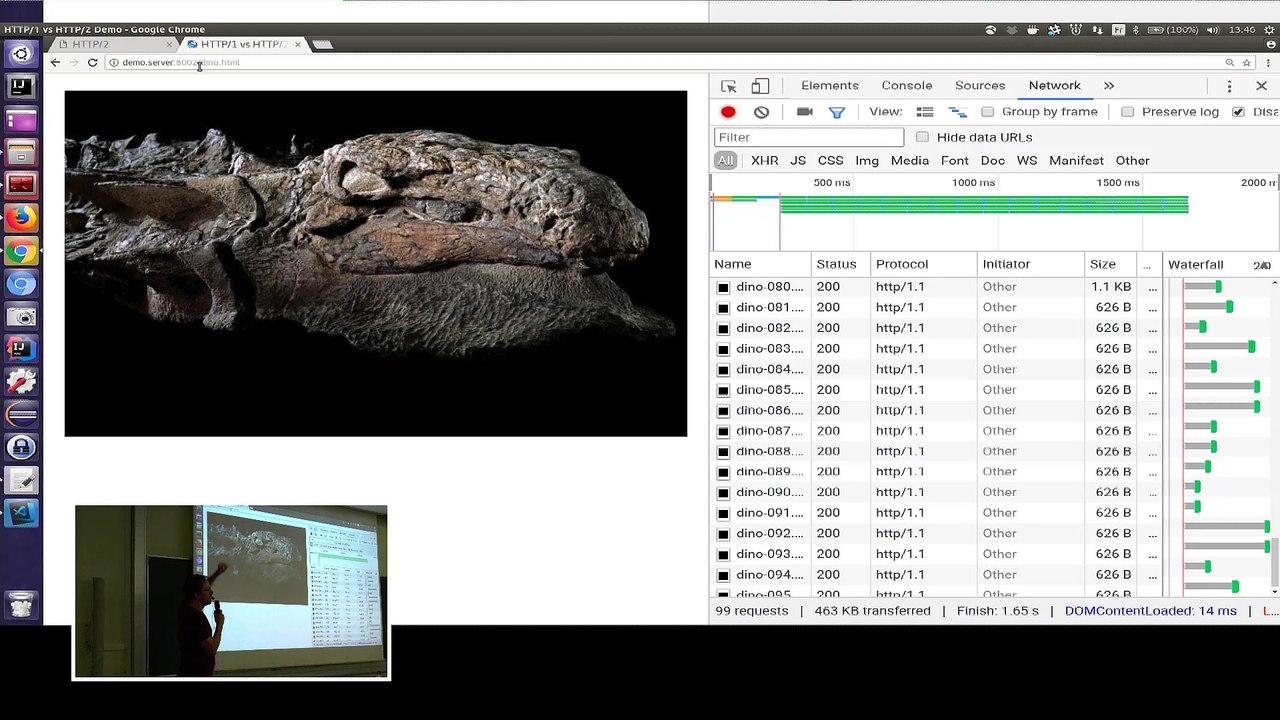The height and width of the screenshot is (720, 1280).
Task: Open the Elements panel tab
Action: pyautogui.click(x=830, y=86)
